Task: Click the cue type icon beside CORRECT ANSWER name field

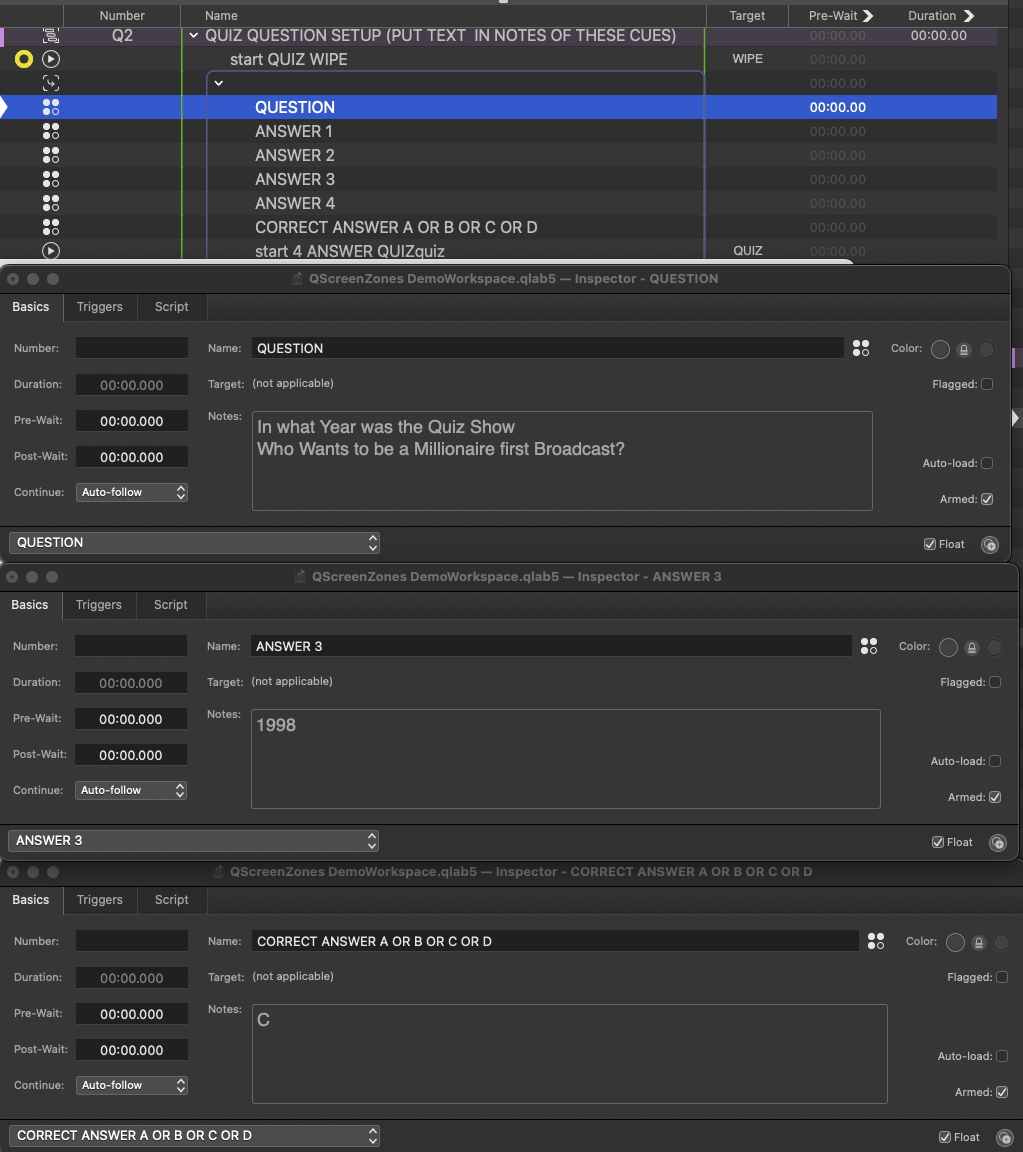Action: pos(876,941)
